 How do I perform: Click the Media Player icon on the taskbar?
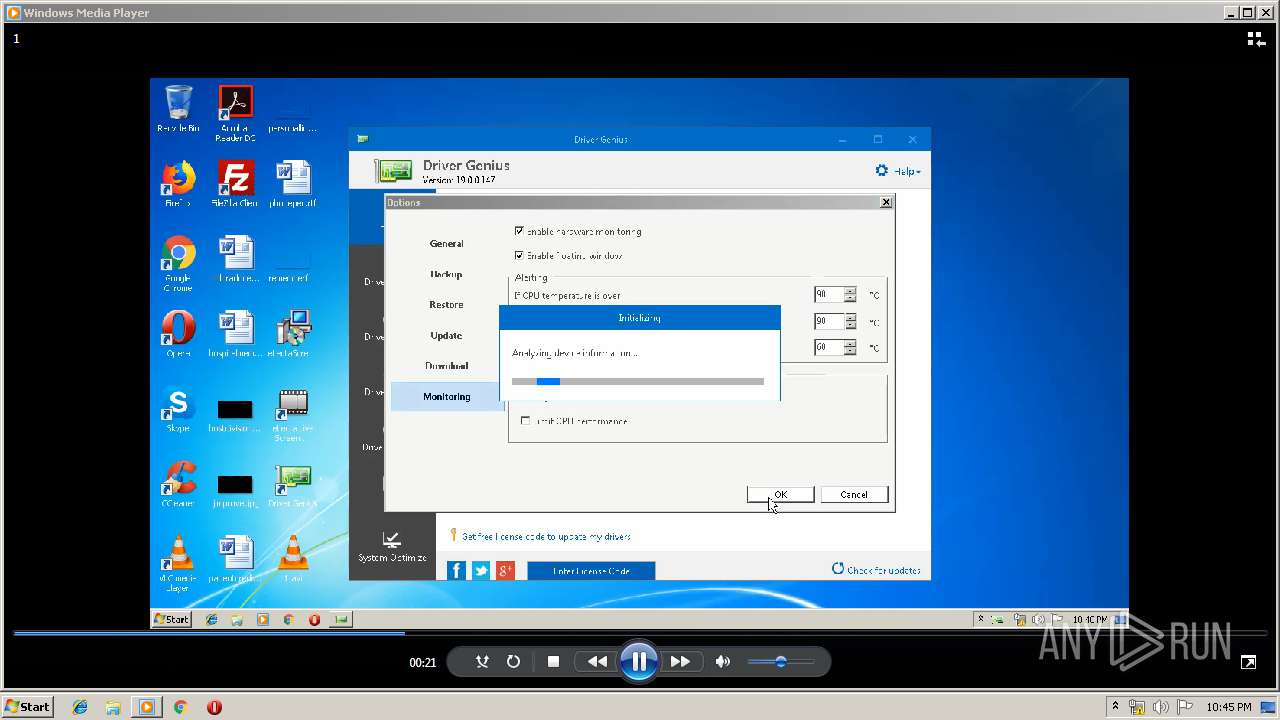(x=147, y=707)
